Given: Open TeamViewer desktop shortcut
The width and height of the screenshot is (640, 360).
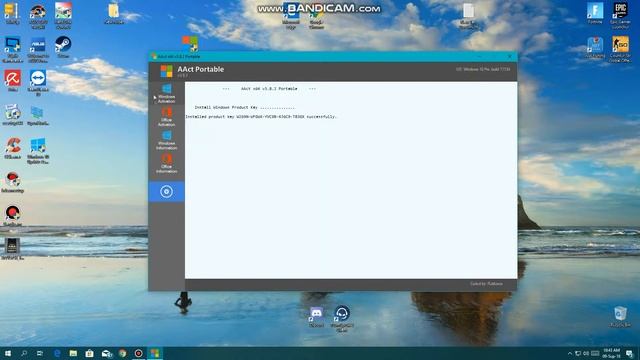Looking at the screenshot, I should click(38, 83).
